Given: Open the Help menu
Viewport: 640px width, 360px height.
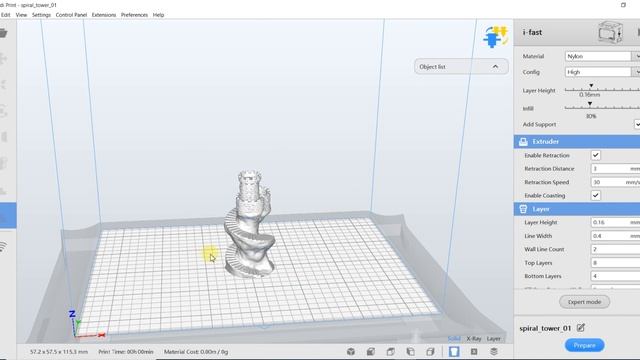Looking at the screenshot, I should pos(158,15).
